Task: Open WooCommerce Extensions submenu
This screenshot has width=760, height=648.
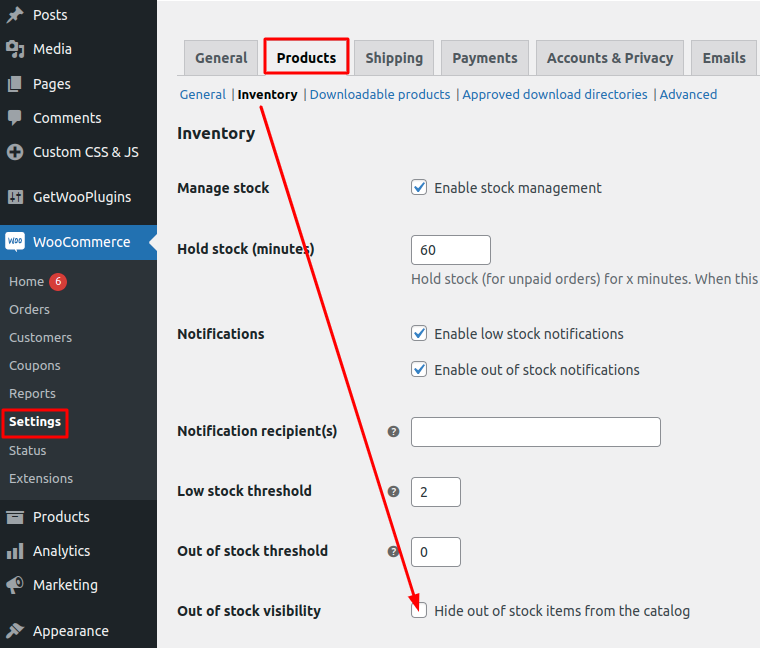Action: click(x=41, y=478)
